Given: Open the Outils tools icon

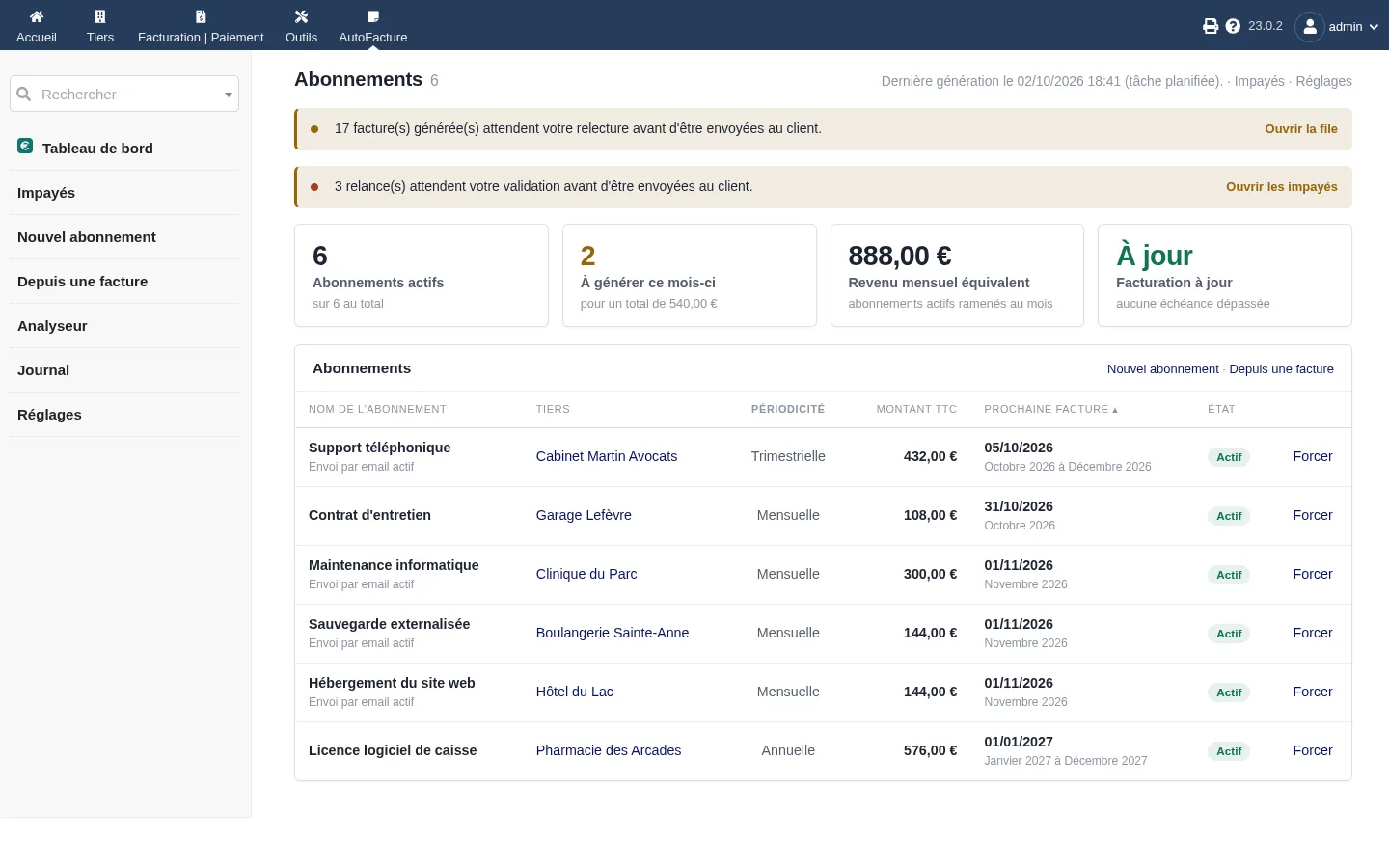Looking at the screenshot, I should (x=301, y=16).
